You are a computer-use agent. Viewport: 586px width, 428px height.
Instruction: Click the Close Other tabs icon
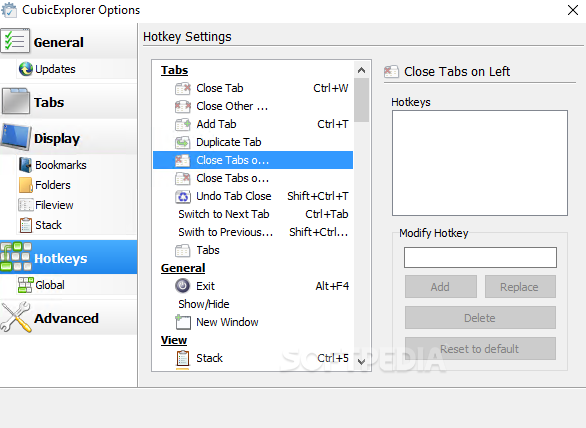(183, 107)
